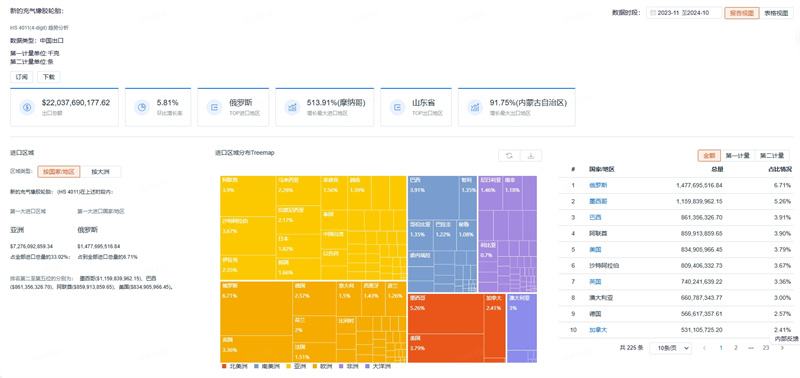Viewport: 800px width, 378px height.
Task: Click the treemap refresh icon
Action: [509, 156]
